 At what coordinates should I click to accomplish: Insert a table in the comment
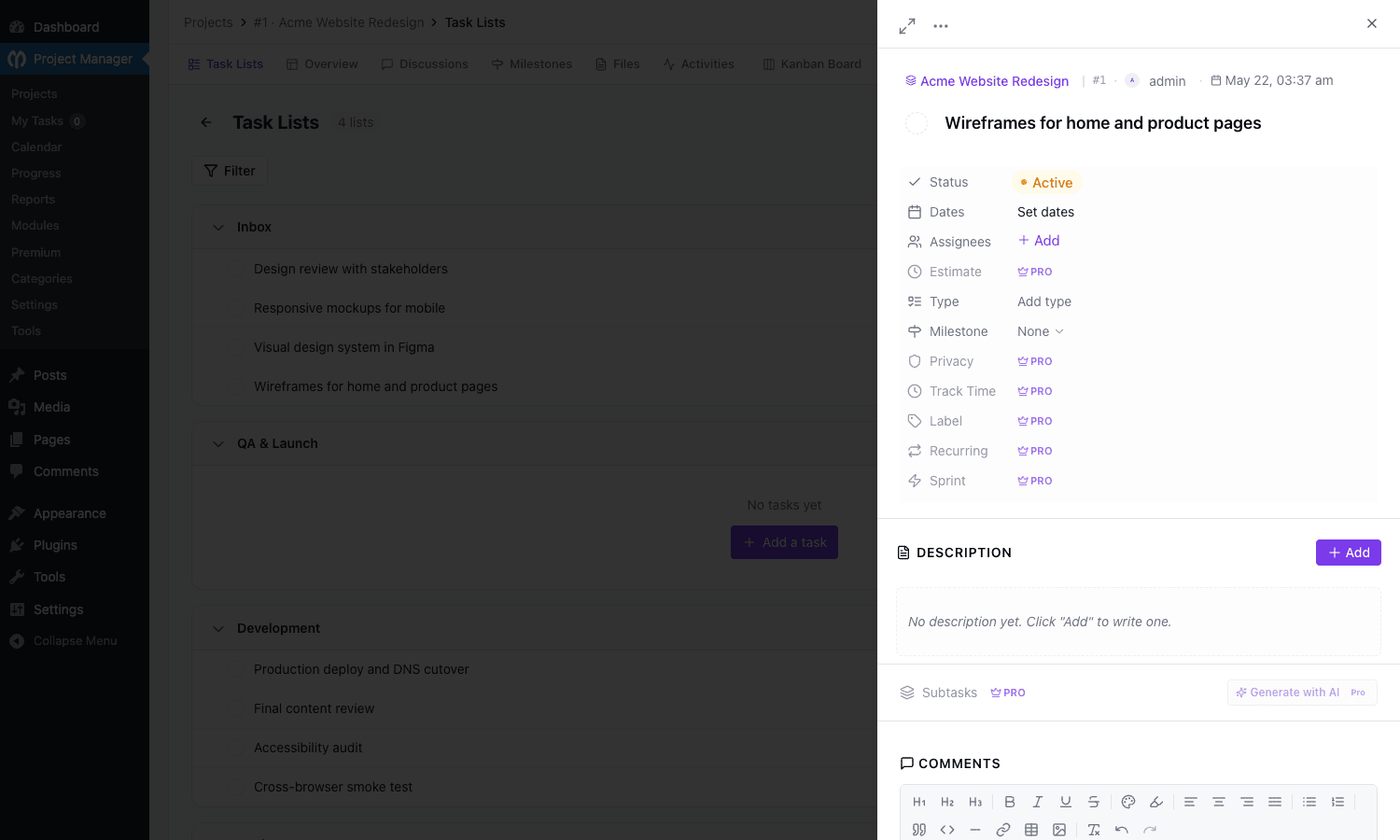click(x=1031, y=830)
